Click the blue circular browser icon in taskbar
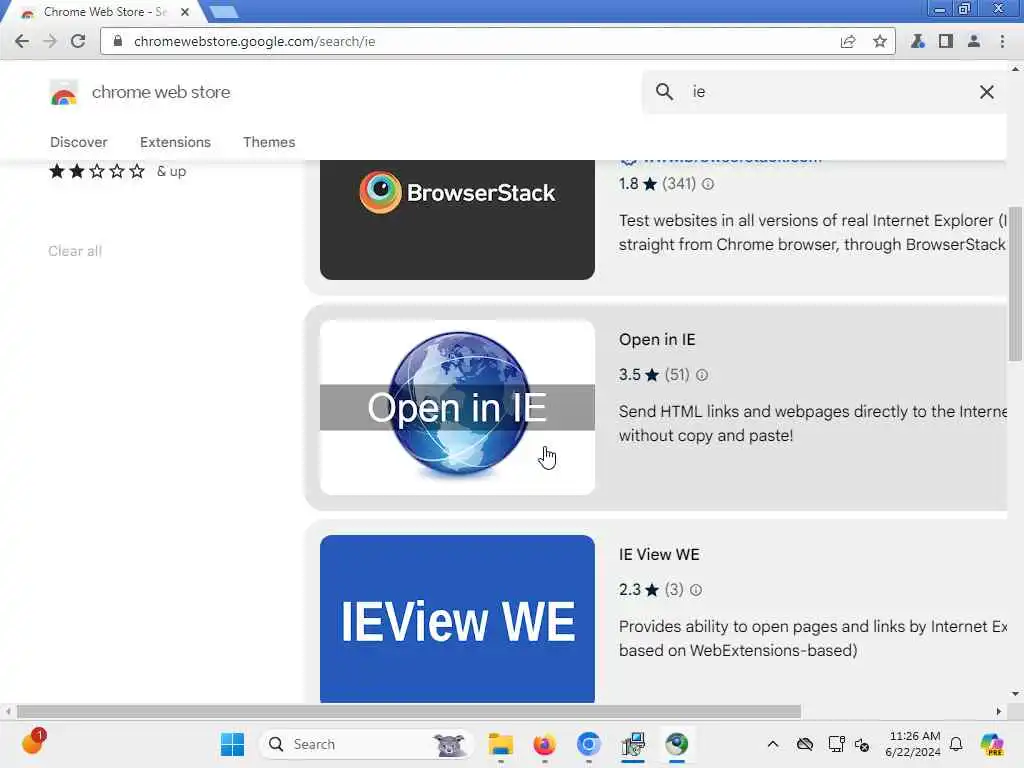Screen dimensions: 1024x768 point(588,744)
